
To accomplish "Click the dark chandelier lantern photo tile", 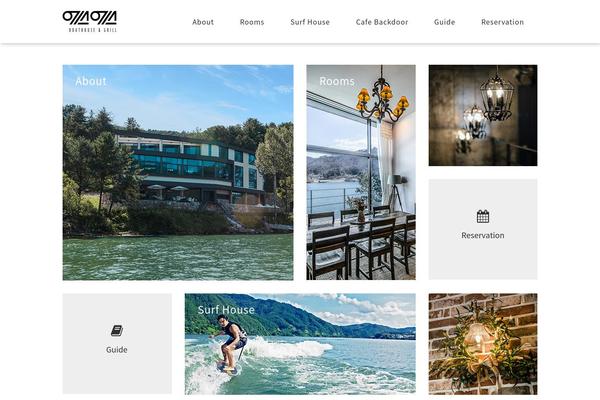I will (483, 115).
